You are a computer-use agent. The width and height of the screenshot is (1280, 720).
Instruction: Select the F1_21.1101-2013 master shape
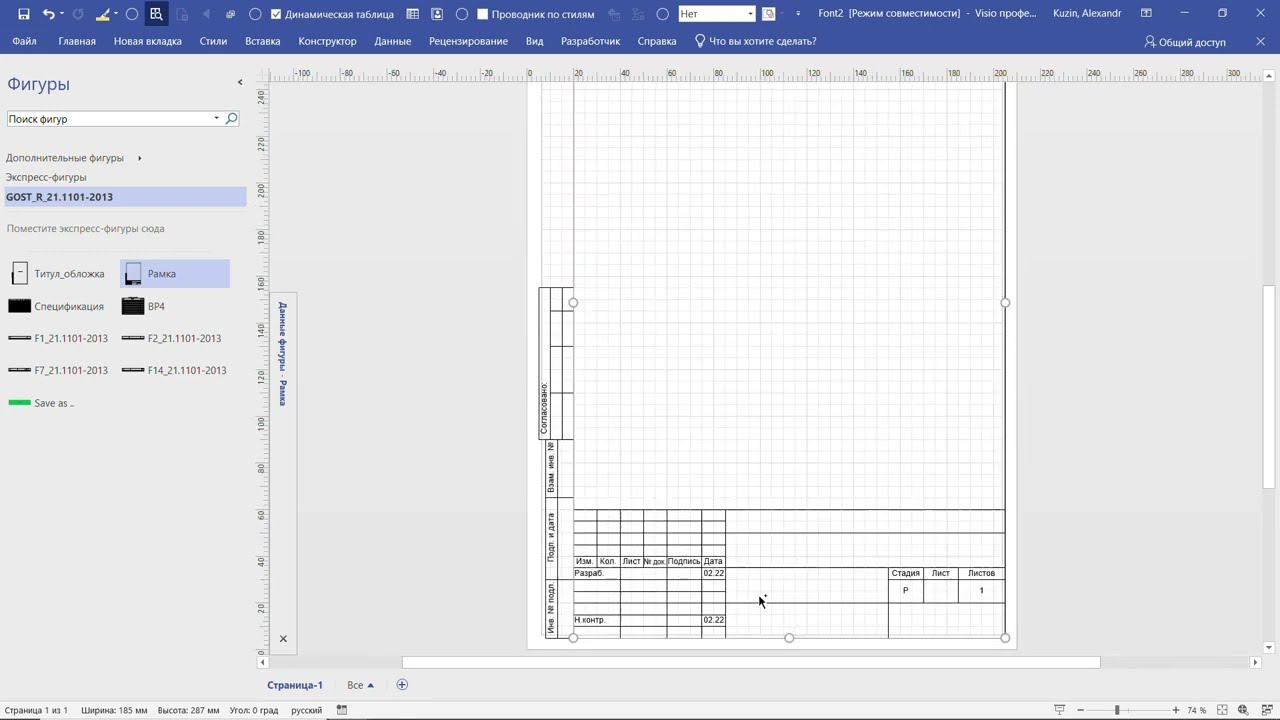click(x=58, y=338)
